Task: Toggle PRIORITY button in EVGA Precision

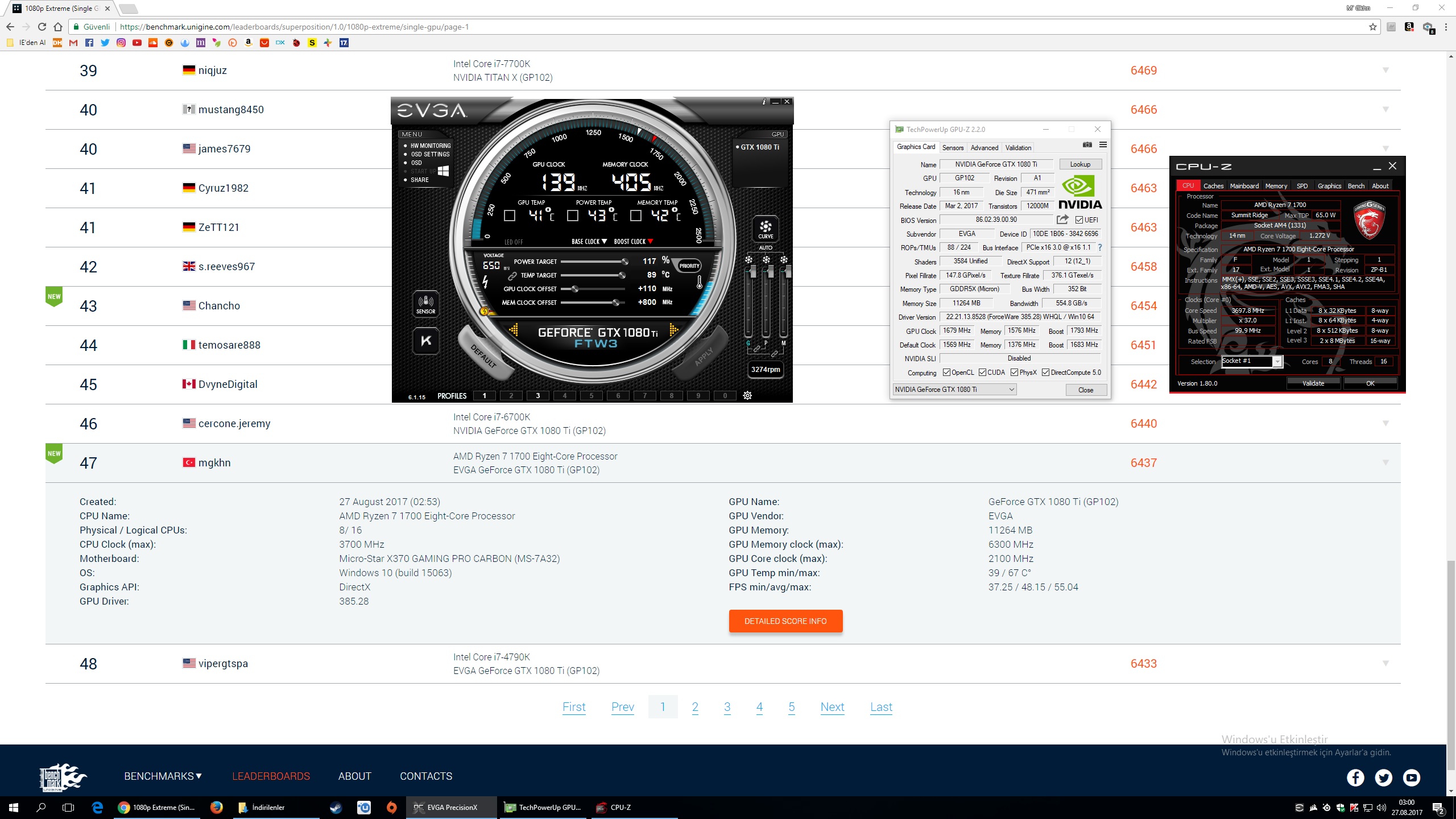Action: pos(689,266)
